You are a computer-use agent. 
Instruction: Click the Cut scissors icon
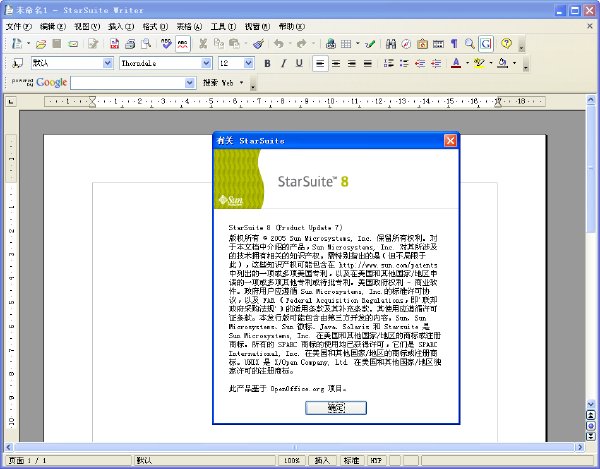[203, 44]
